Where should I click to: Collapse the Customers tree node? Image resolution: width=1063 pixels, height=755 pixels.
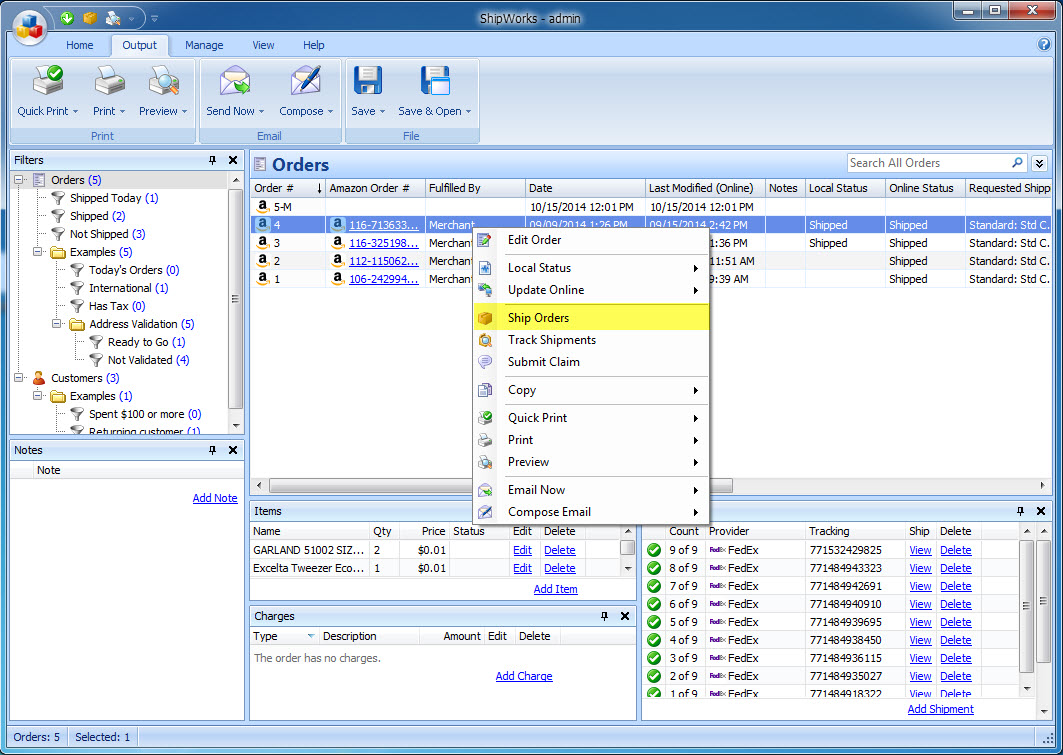click(x=19, y=378)
